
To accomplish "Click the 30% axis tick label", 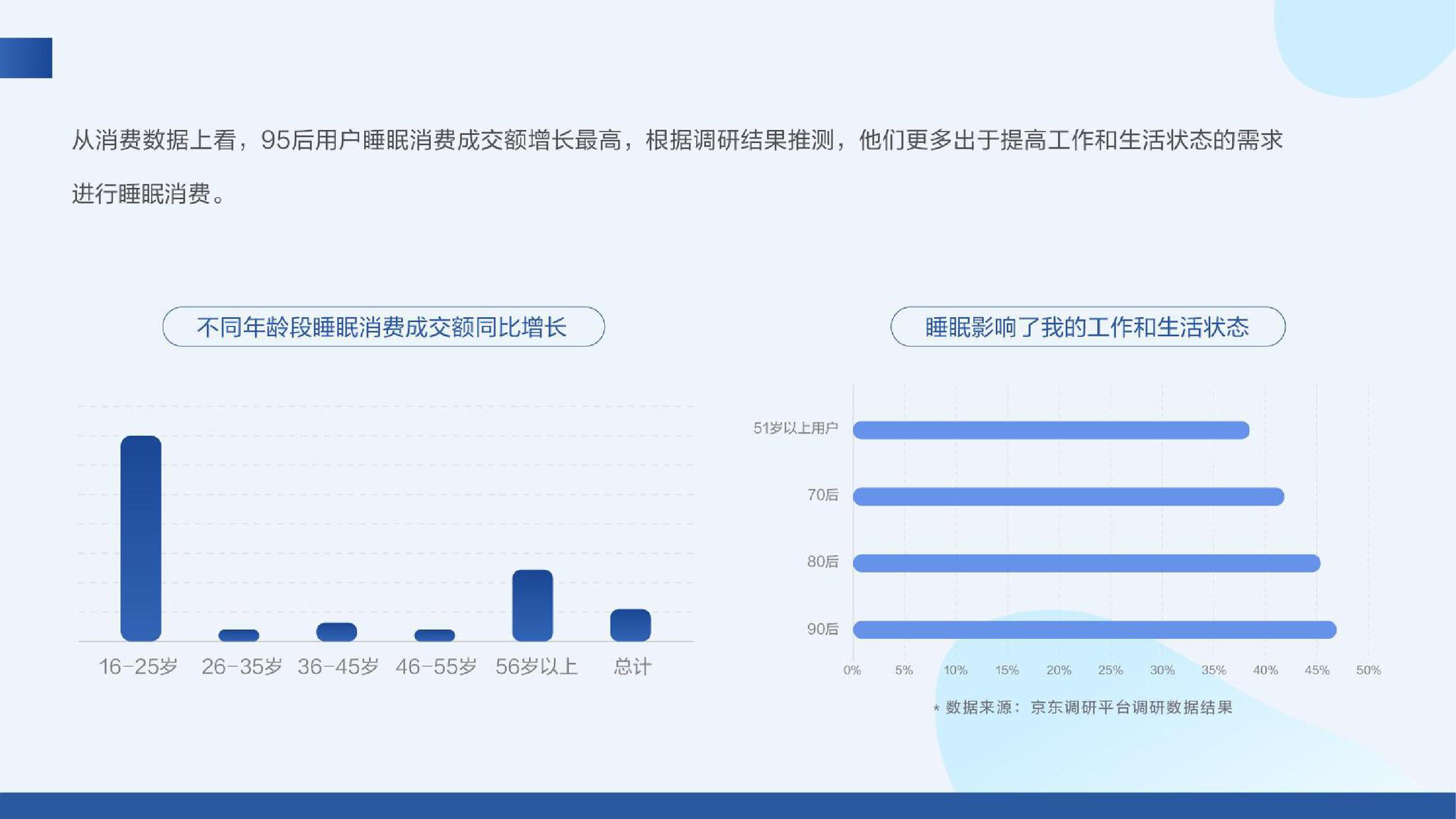I will 1162,670.
